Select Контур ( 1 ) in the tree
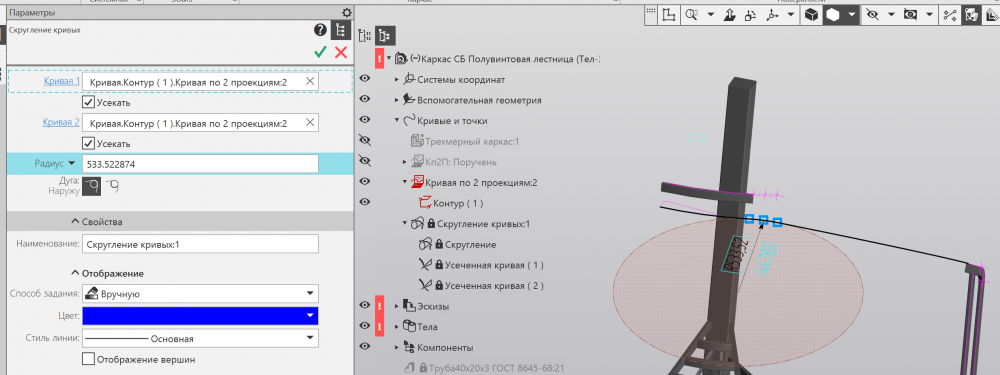 click(458, 203)
